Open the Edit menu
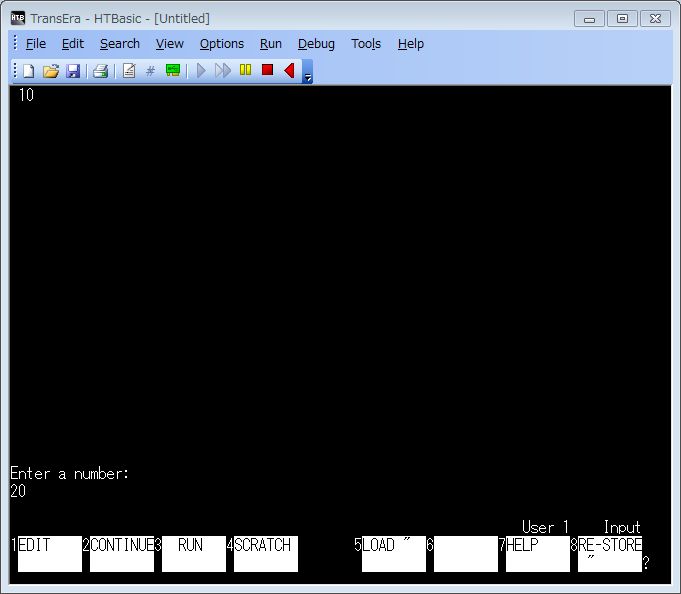This screenshot has width=681, height=594. tap(73, 44)
